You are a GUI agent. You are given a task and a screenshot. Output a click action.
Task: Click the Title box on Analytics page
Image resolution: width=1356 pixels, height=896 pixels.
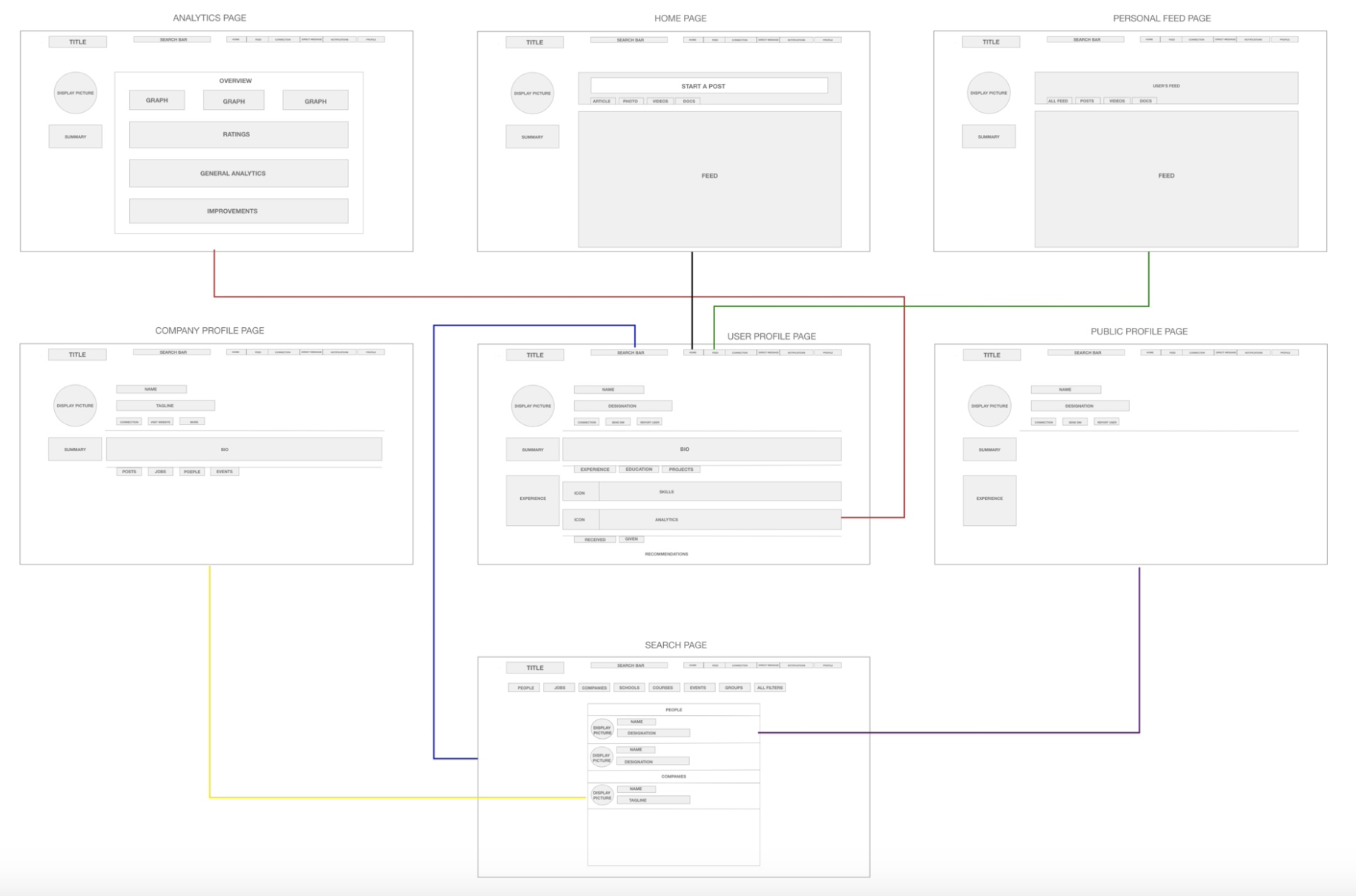point(77,42)
